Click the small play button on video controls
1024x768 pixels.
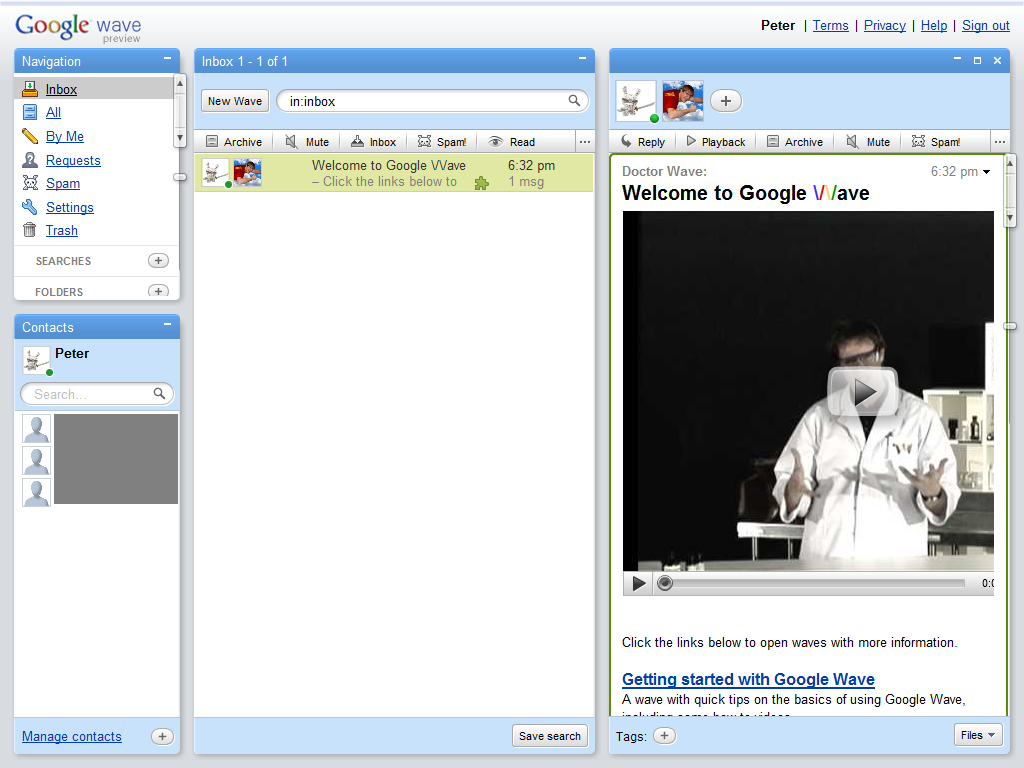(638, 583)
